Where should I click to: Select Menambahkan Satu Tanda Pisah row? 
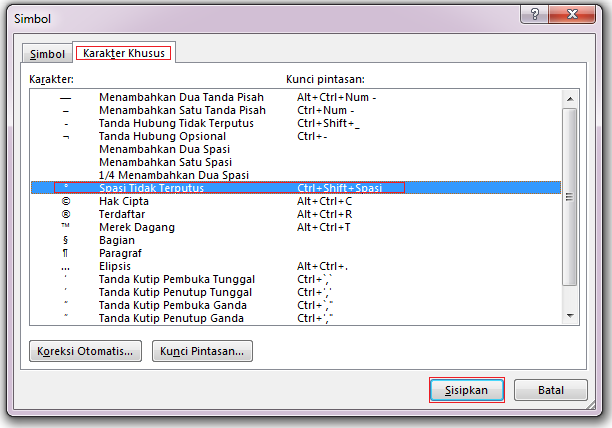tap(296, 110)
